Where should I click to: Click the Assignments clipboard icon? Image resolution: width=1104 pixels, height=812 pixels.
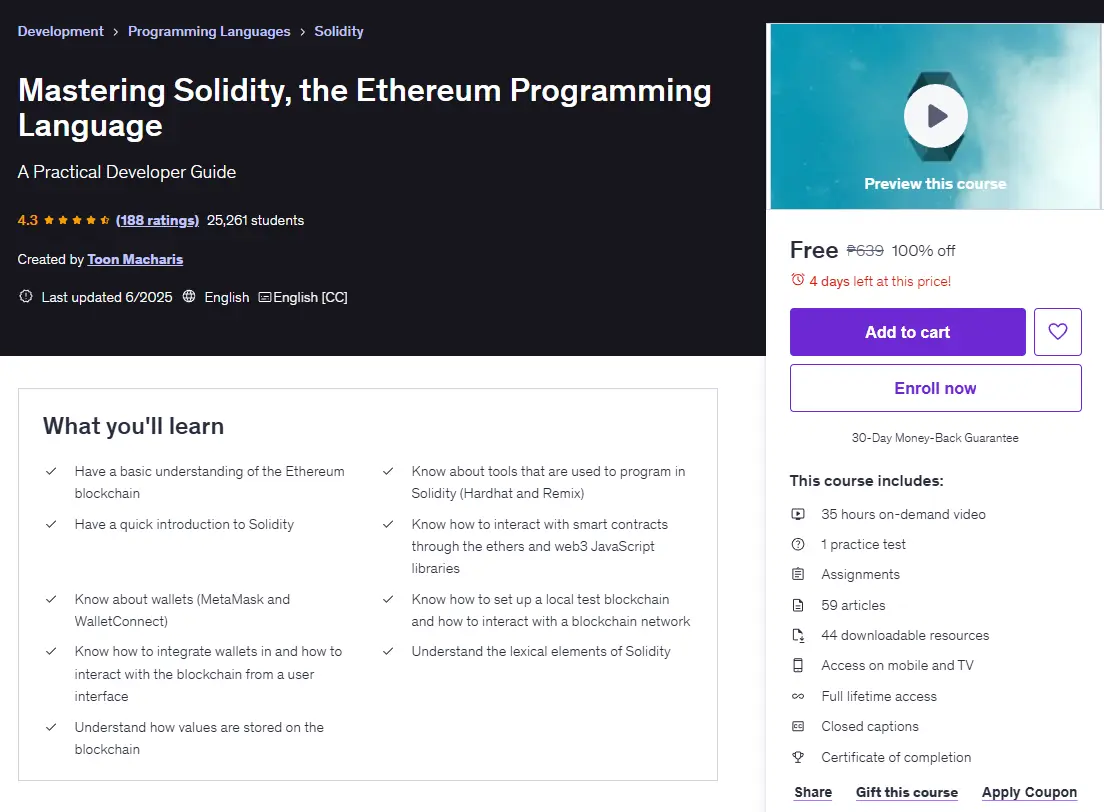click(798, 574)
